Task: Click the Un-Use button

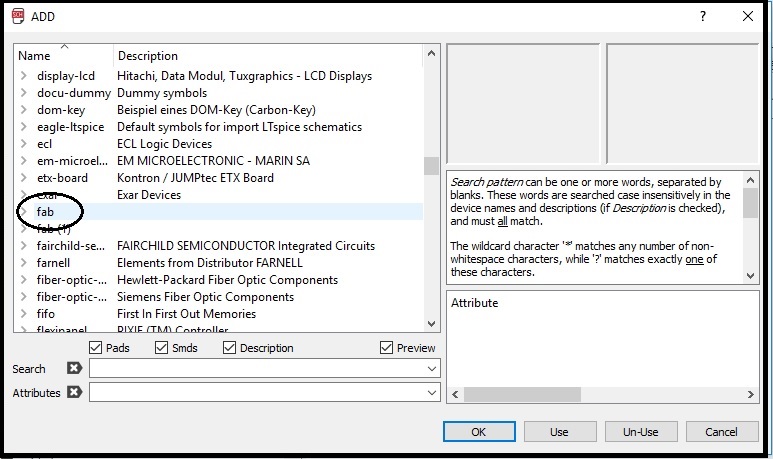Action: coord(640,432)
